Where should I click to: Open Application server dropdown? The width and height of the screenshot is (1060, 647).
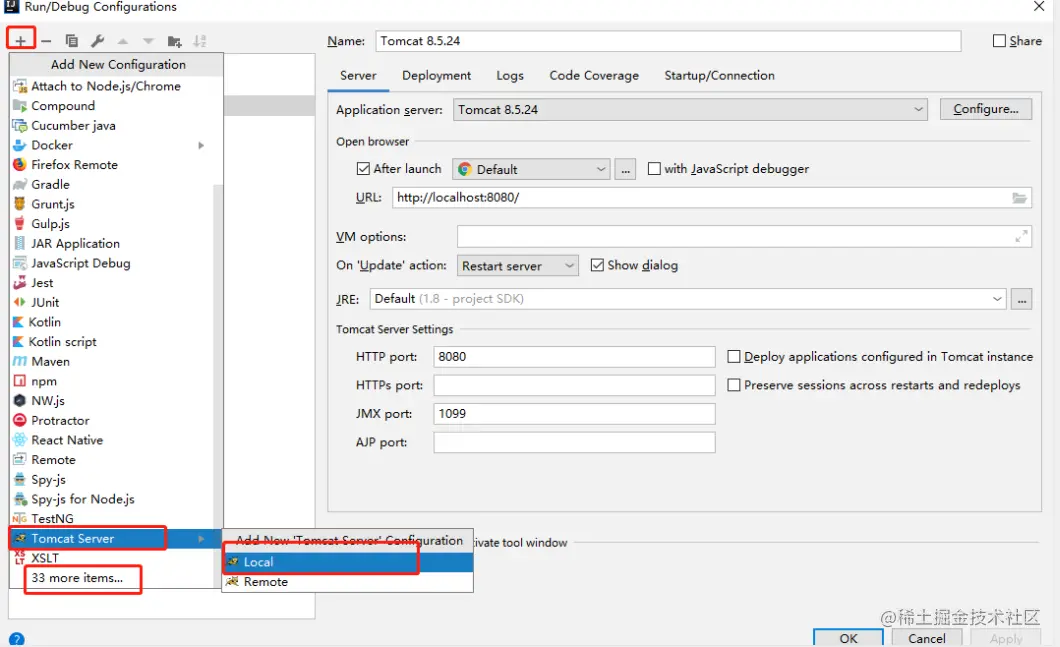tap(690, 110)
